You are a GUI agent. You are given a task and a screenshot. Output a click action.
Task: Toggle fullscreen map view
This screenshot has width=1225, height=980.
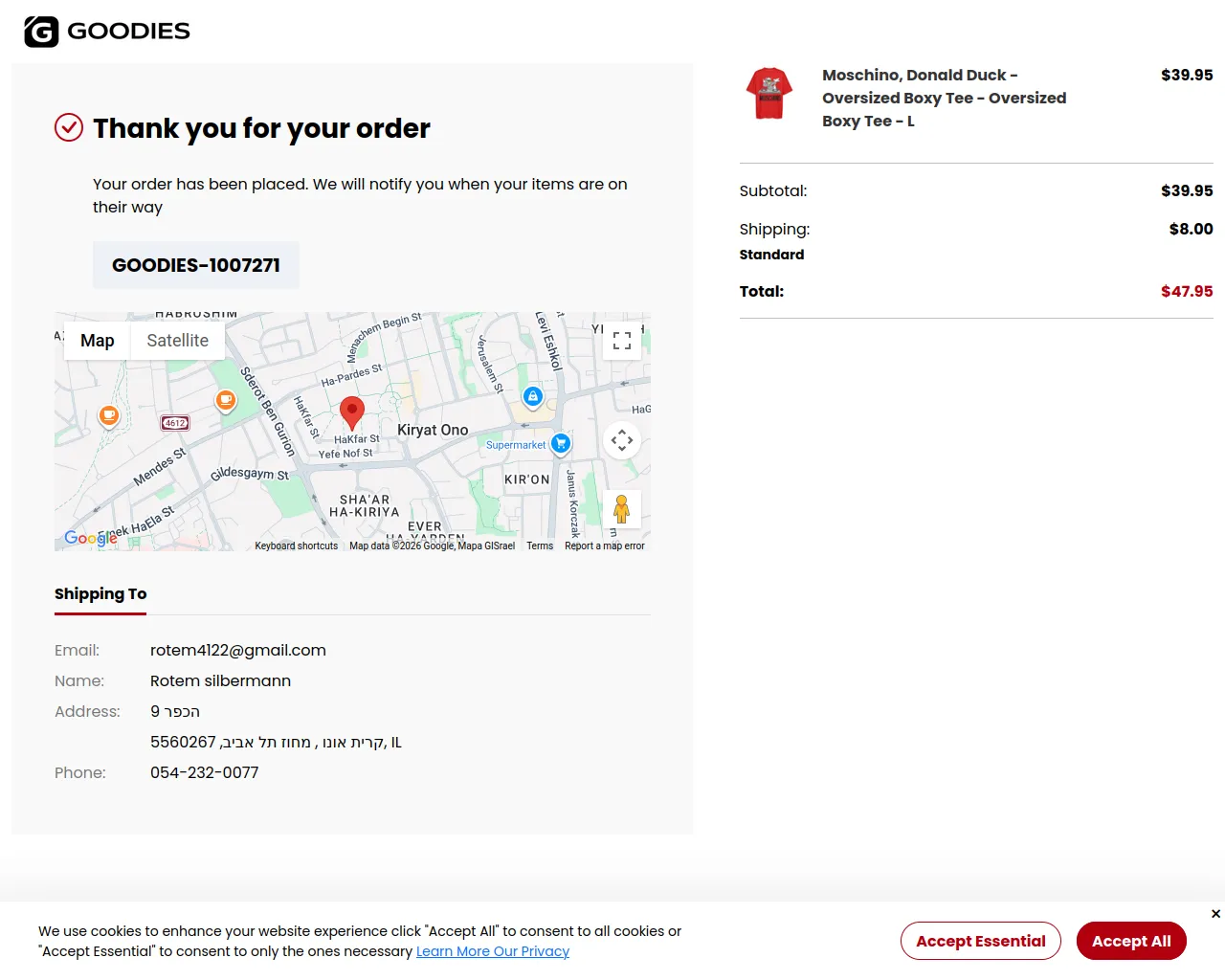622,341
